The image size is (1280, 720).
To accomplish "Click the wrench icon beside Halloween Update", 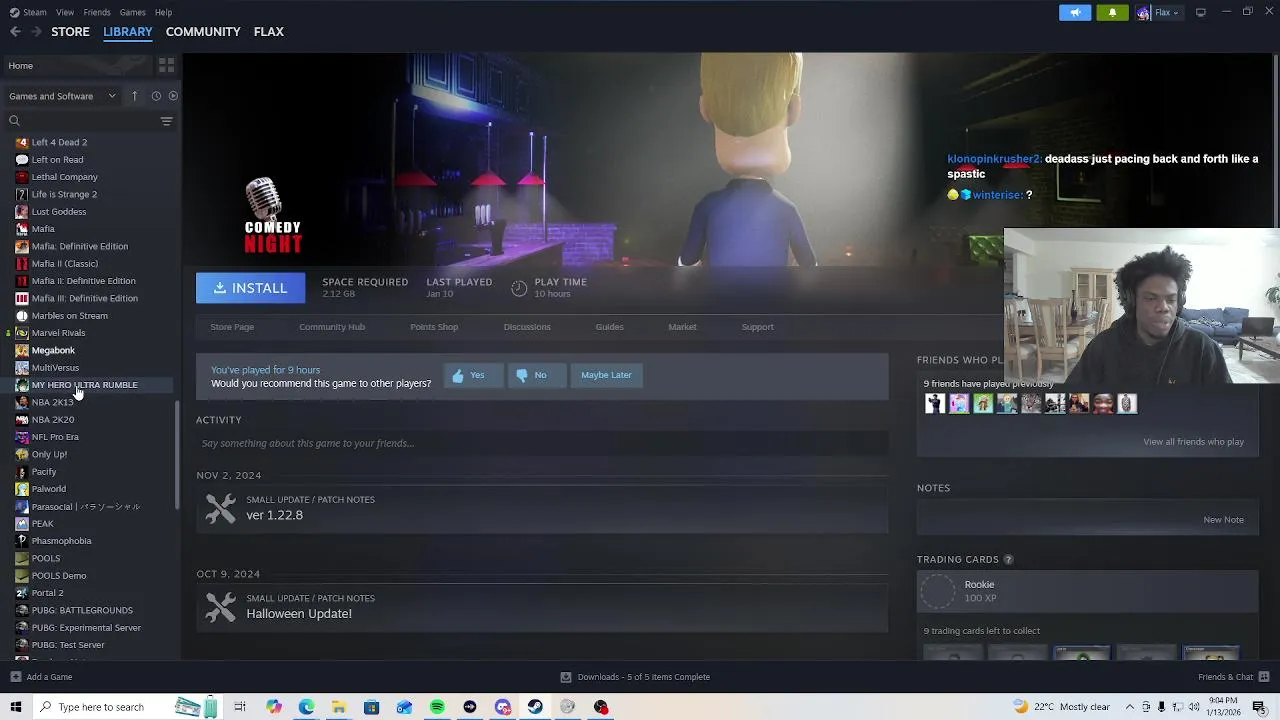I will 220,607.
